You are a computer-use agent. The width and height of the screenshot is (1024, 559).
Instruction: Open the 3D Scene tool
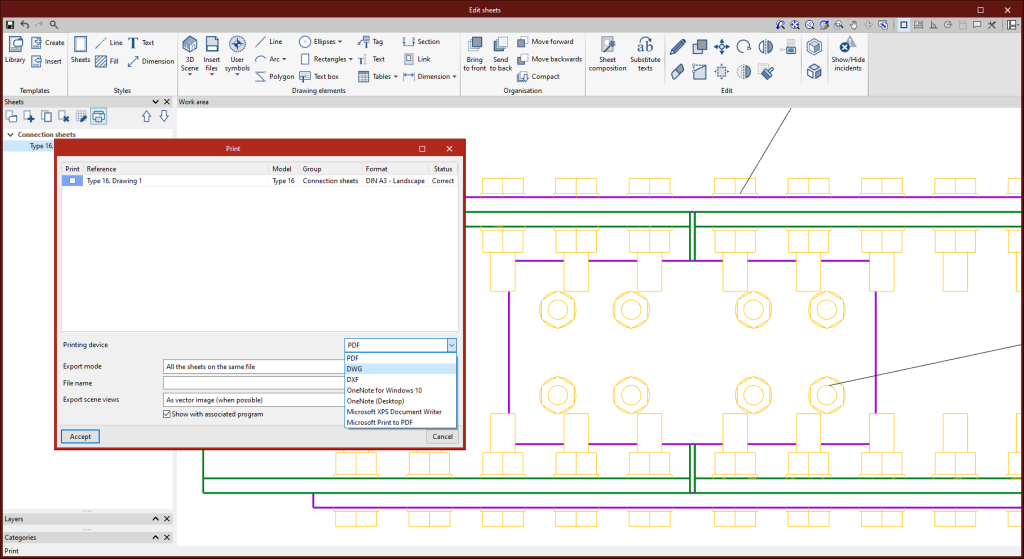190,52
